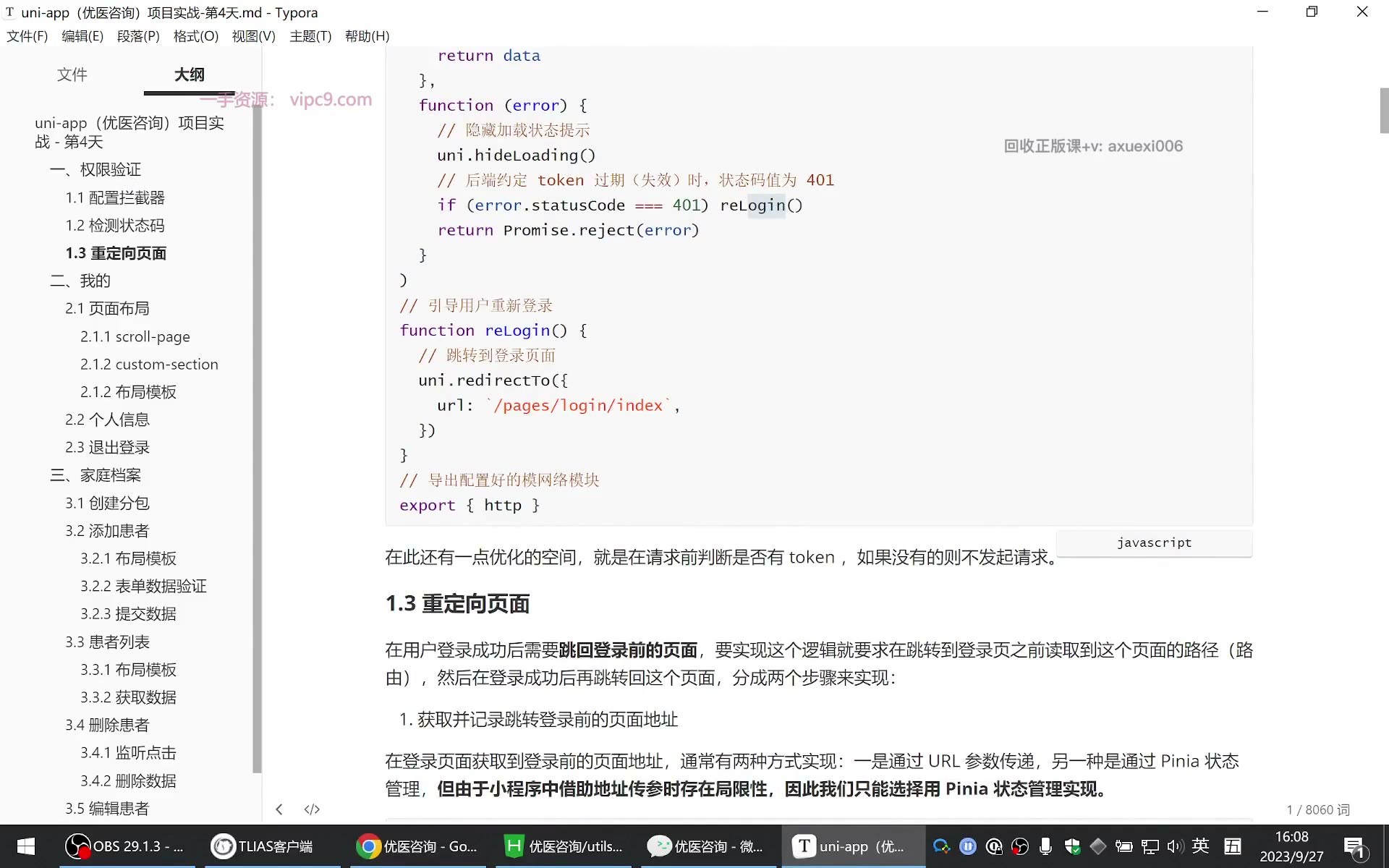Switch to the 文件 sidebar tab
This screenshot has height=868, width=1389.
click(72, 75)
